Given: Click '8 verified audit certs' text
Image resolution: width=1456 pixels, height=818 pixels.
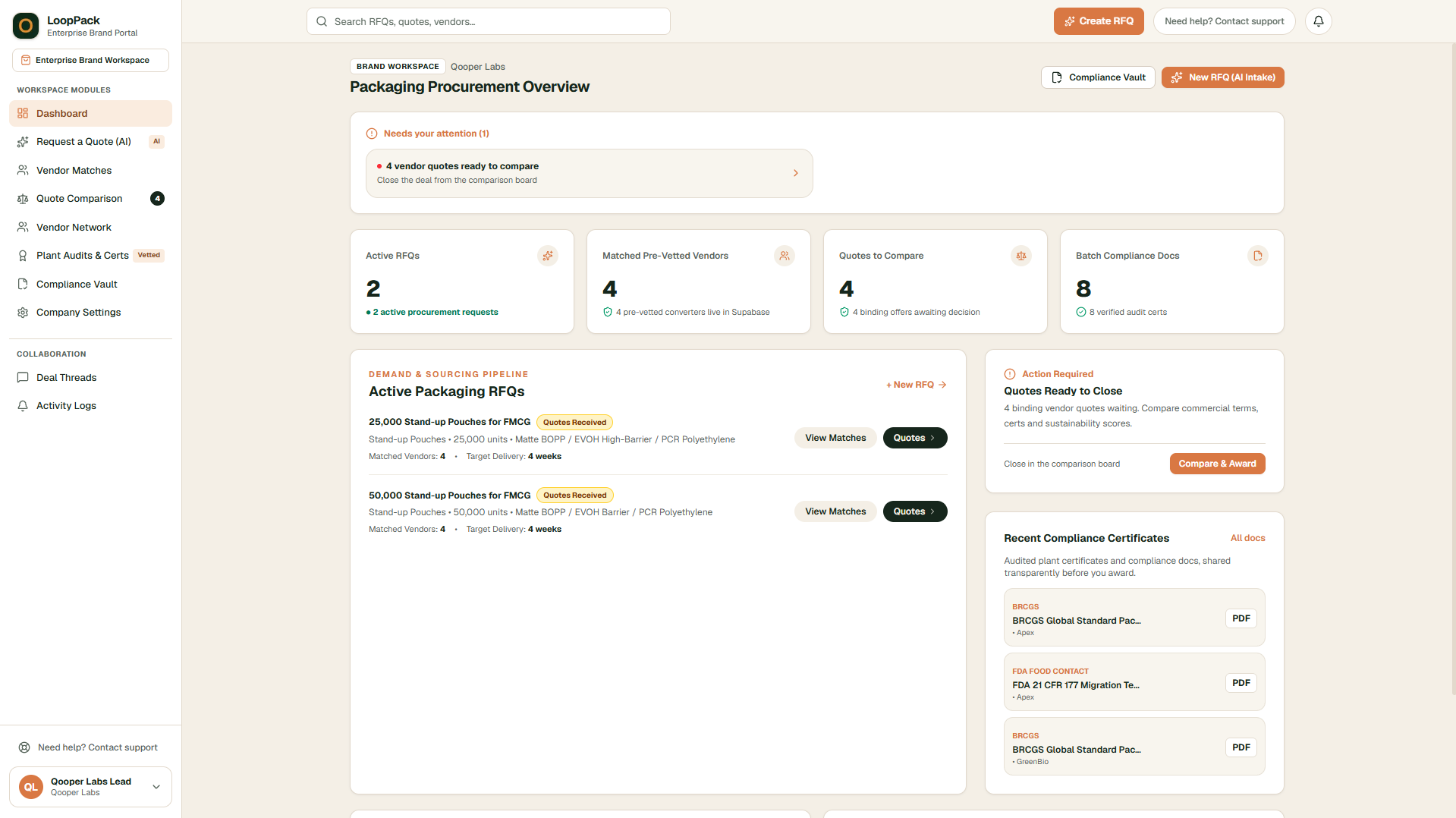Looking at the screenshot, I should click(1127, 312).
